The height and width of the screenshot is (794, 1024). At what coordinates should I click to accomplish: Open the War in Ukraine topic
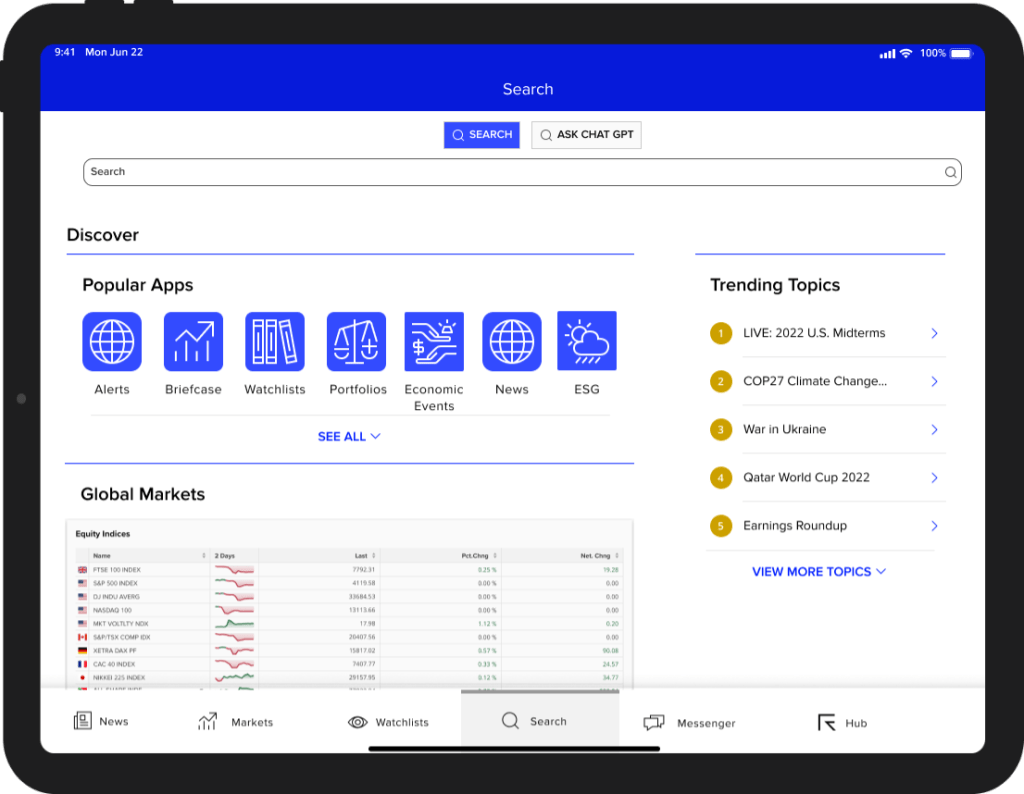784,430
